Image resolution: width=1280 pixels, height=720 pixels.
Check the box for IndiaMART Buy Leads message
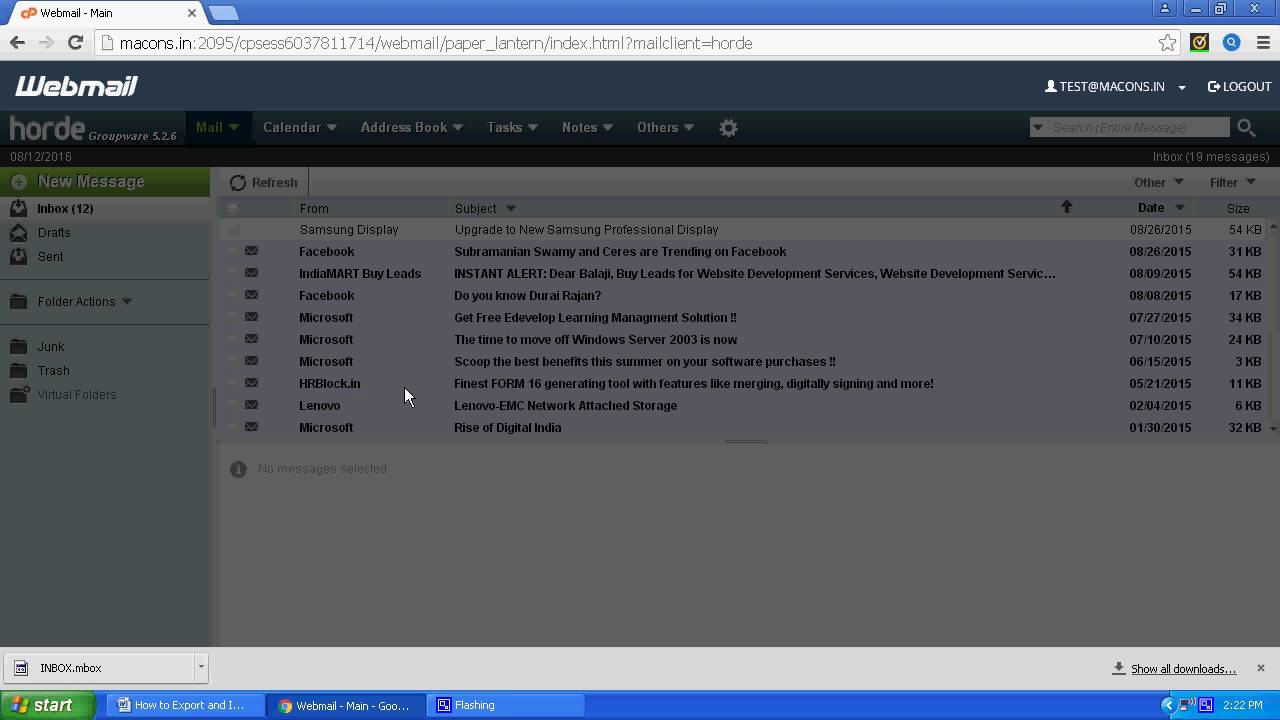pyautogui.click(x=232, y=274)
